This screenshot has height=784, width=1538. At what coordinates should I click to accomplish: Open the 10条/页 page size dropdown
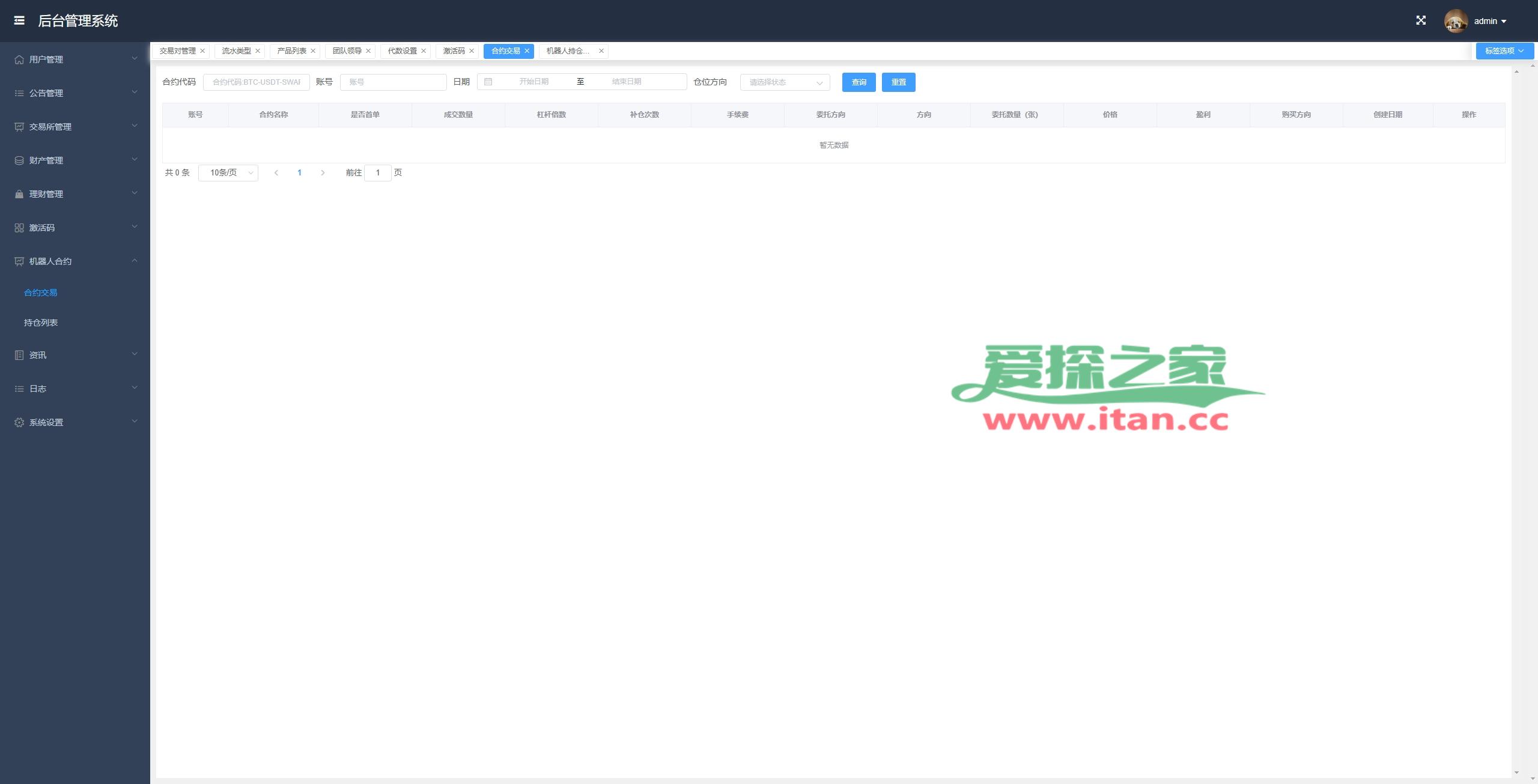tap(228, 173)
